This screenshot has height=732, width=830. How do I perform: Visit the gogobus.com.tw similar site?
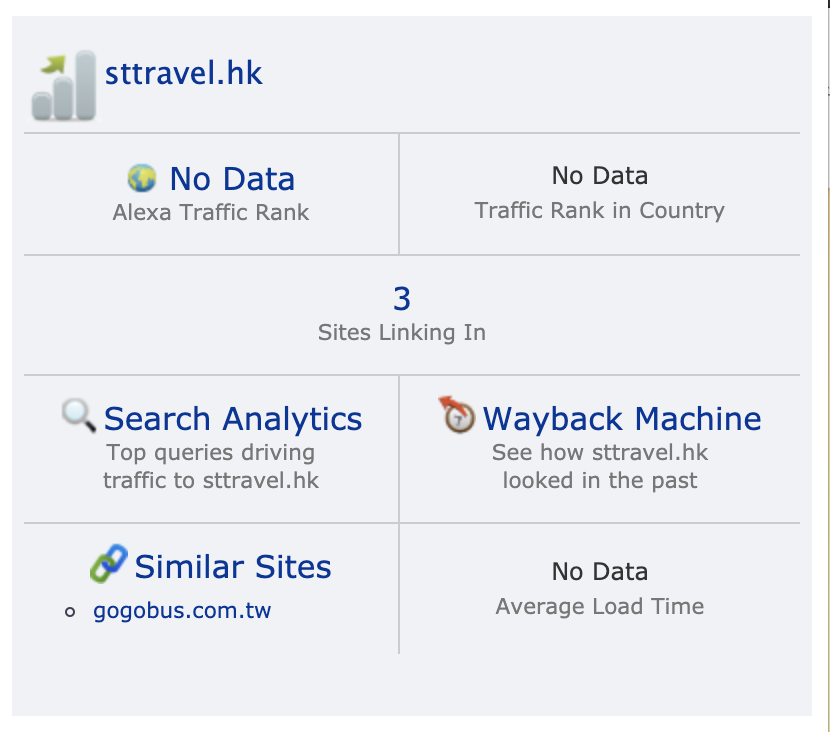tap(182, 611)
